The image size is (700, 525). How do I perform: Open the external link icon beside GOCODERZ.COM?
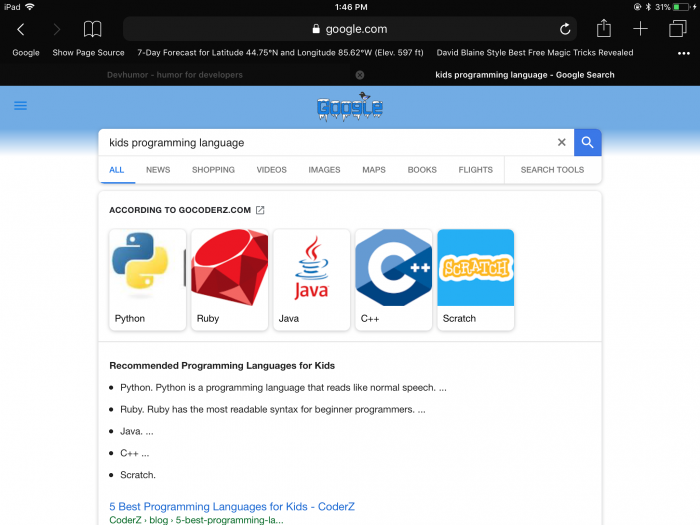coord(260,210)
